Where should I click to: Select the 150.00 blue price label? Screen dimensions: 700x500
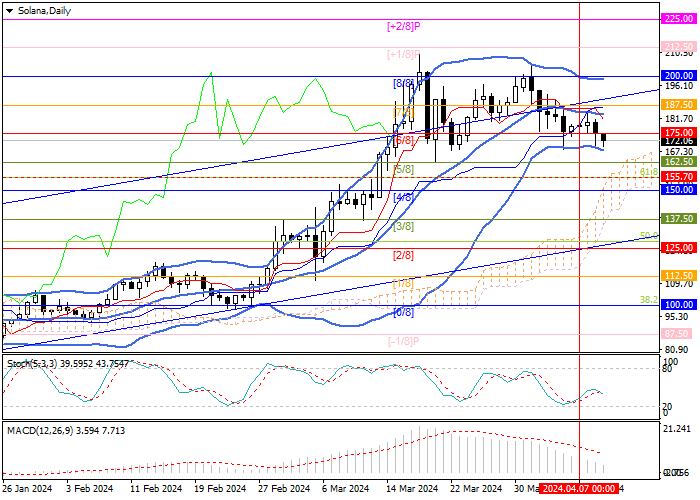click(679, 190)
